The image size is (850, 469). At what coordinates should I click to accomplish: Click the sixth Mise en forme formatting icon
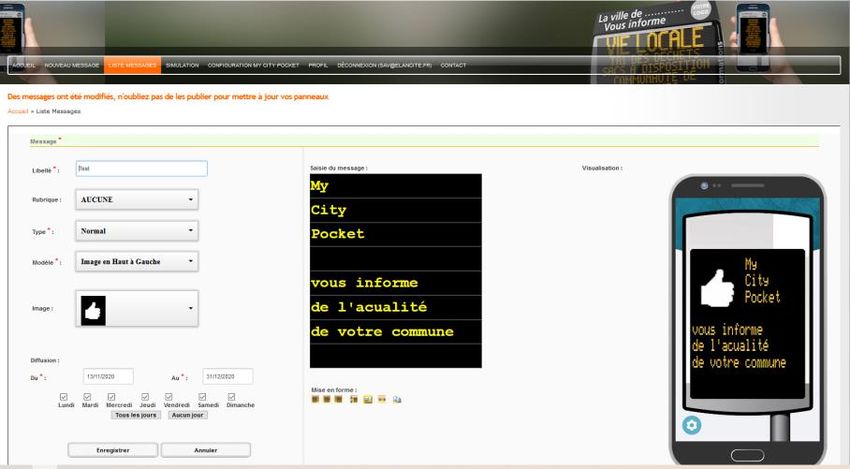click(x=381, y=399)
